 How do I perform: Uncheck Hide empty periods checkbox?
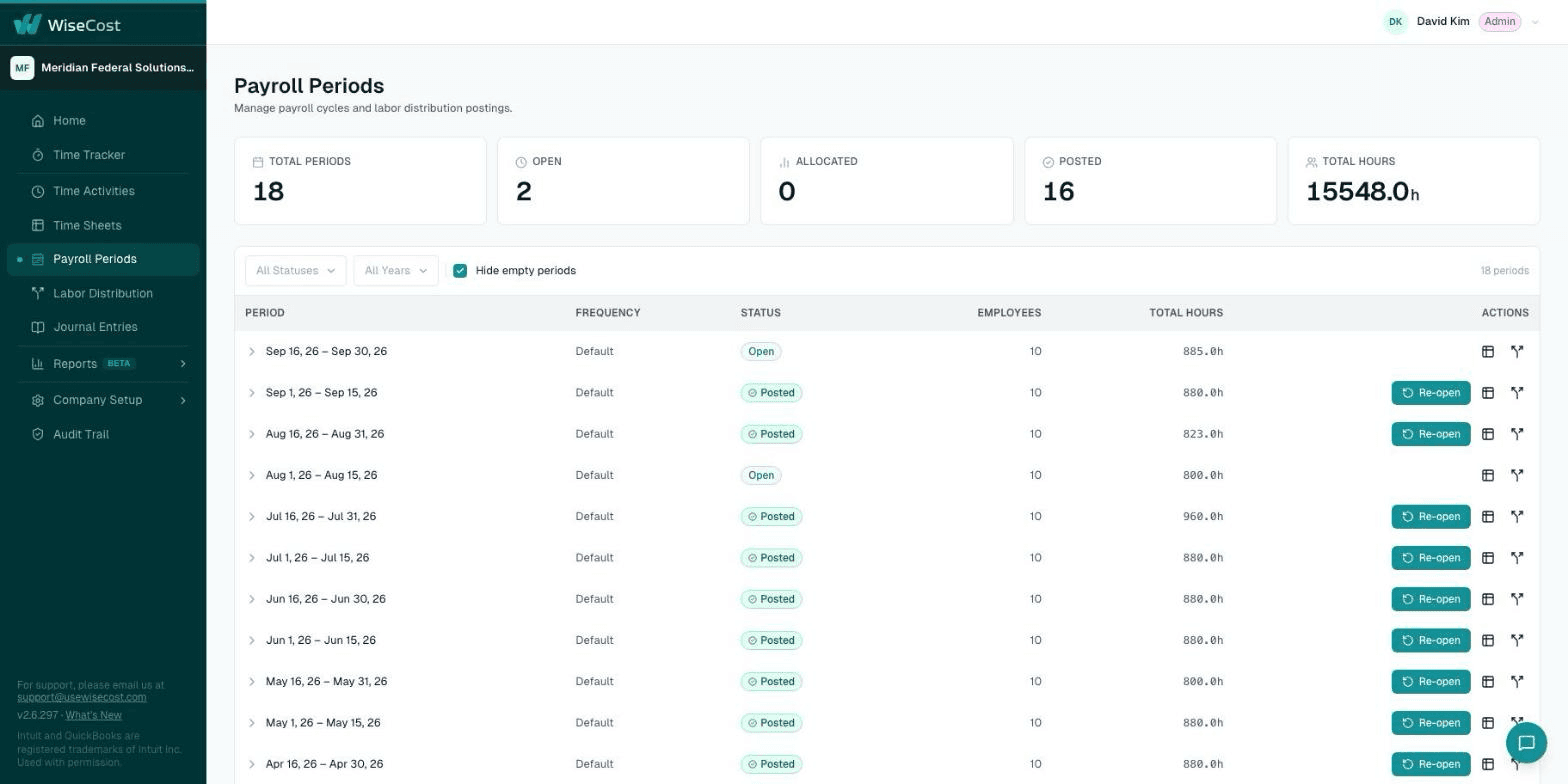click(460, 271)
